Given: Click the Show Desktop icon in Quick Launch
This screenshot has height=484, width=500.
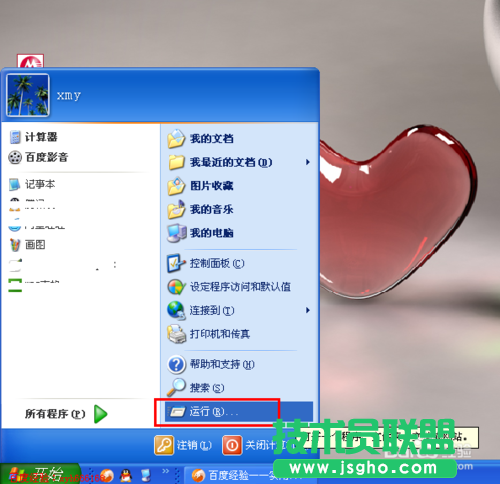Looking at the screenshot, I should [x=145, y=475].
